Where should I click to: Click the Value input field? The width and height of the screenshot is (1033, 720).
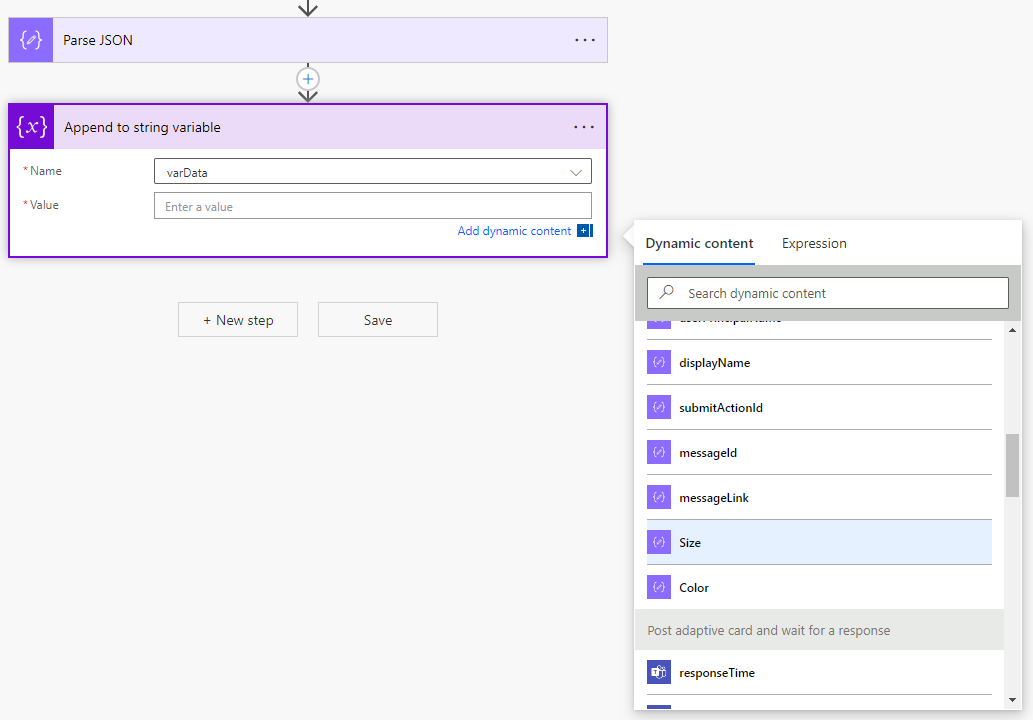pyautogui.click(x=372, y=206)
